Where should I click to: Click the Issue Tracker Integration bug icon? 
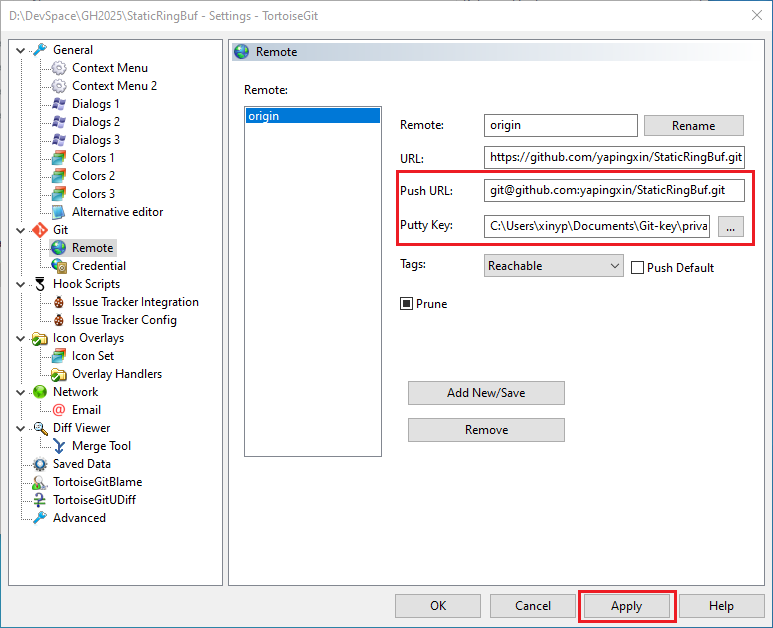[59, 302]
